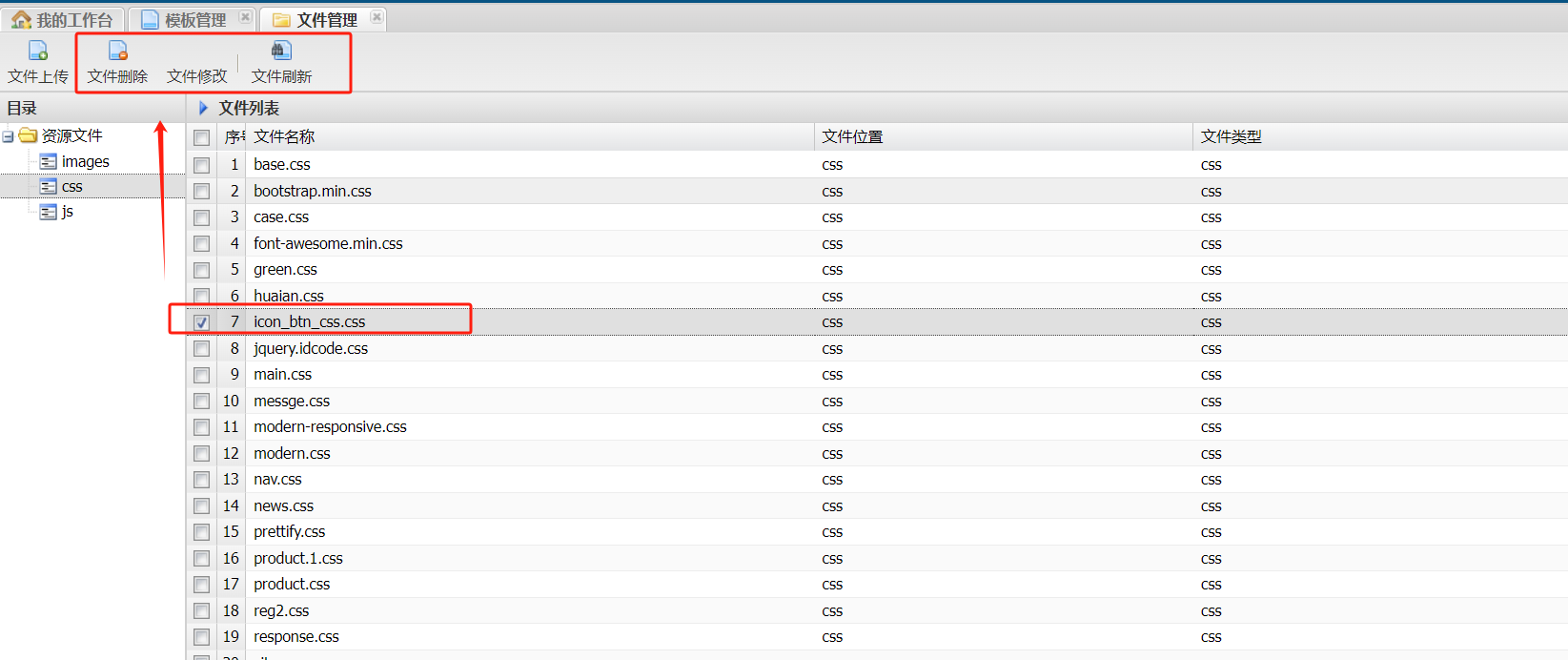Collapse the 资源文件 tree node
The image size is (1568, 660).
pyautogui.click(x=9, y=136)
